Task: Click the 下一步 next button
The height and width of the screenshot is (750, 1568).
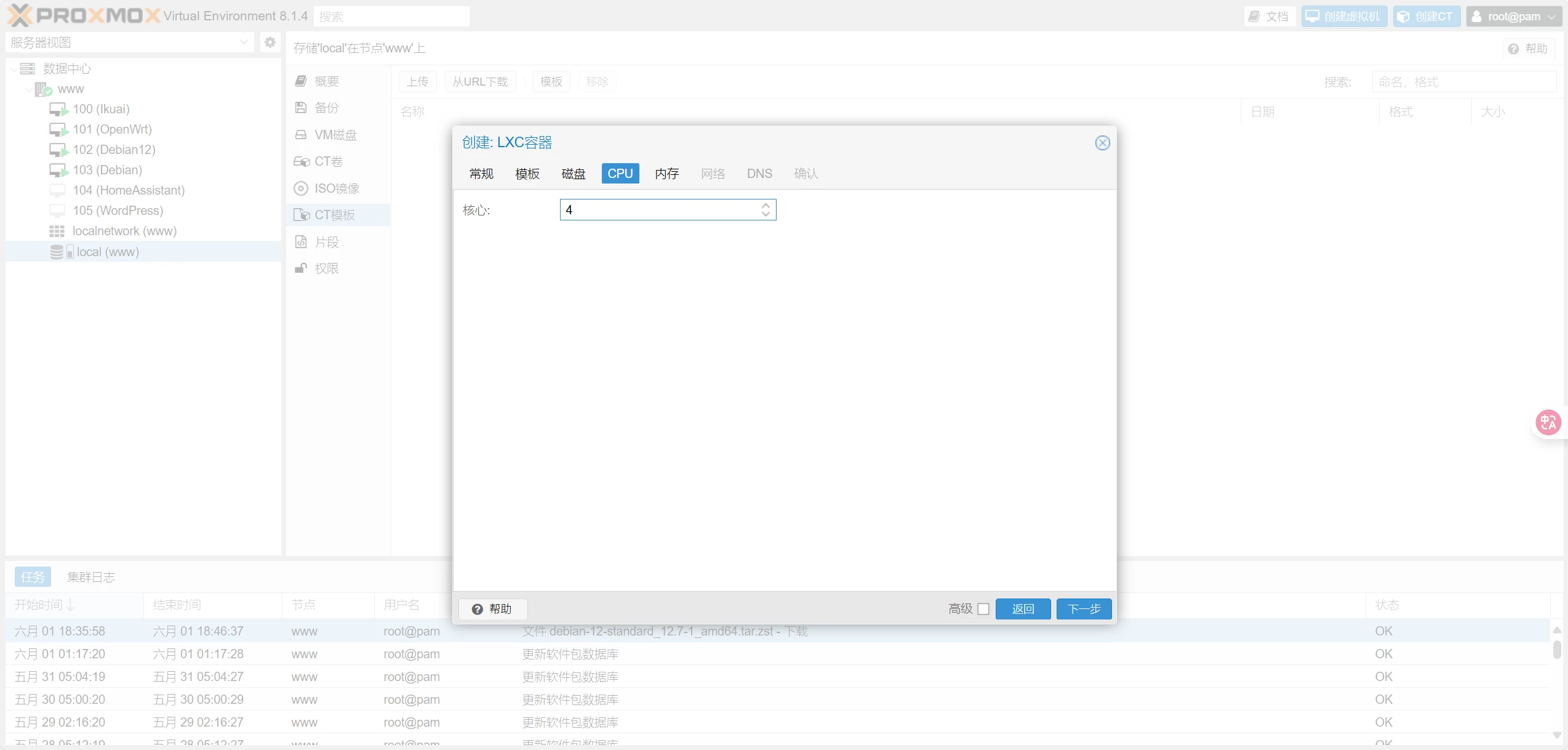Action: pyautogui.click(x=1084, y=609)
